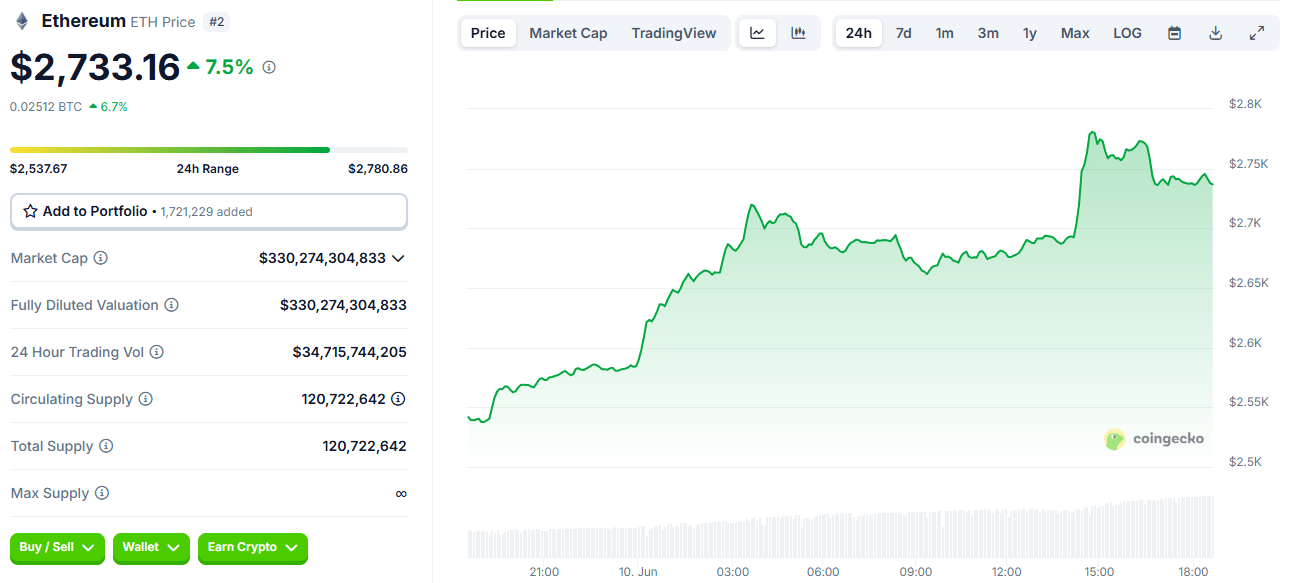
Task: Expand chart to fullscreen
Action: (x=1257, y=33)
